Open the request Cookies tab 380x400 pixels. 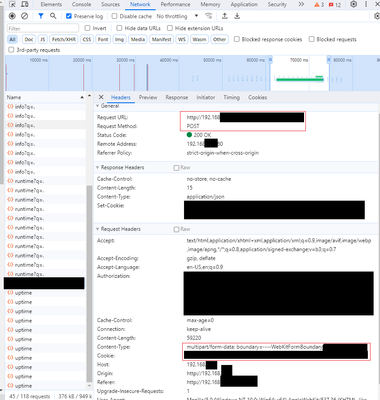[258, 97]
